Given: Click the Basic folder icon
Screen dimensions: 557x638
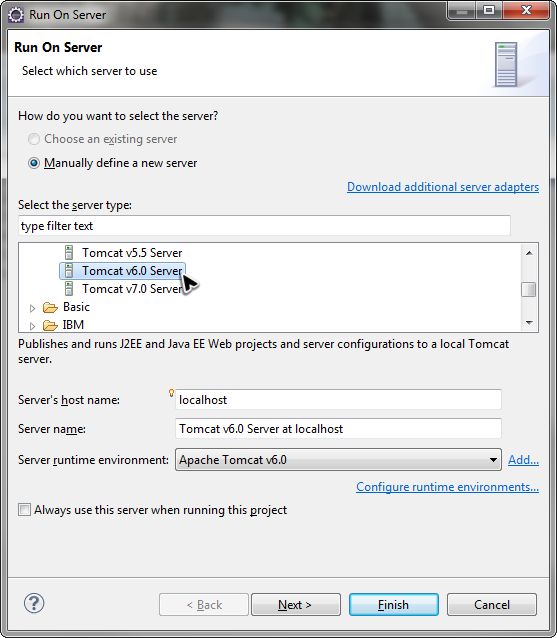Looking at the screenshot, I should pos(50,307).
